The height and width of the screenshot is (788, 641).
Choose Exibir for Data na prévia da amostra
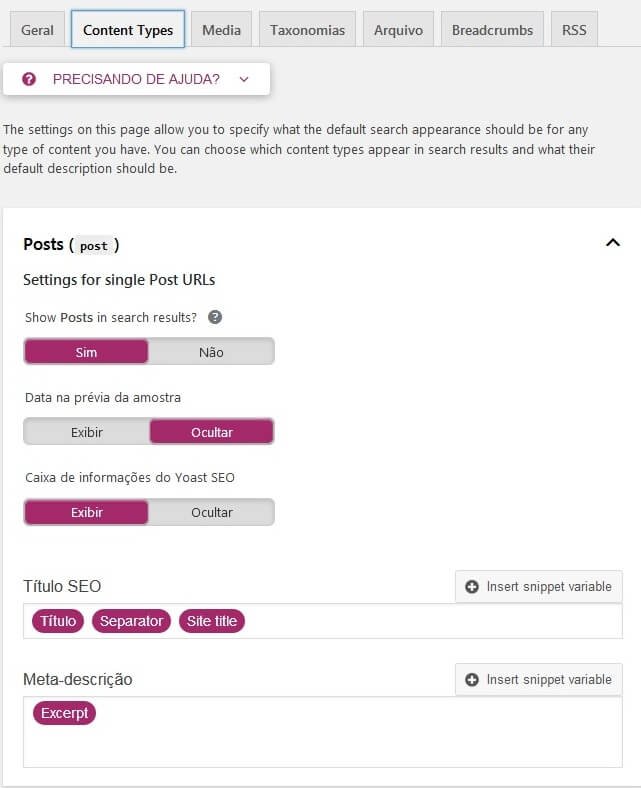point(86,432)
